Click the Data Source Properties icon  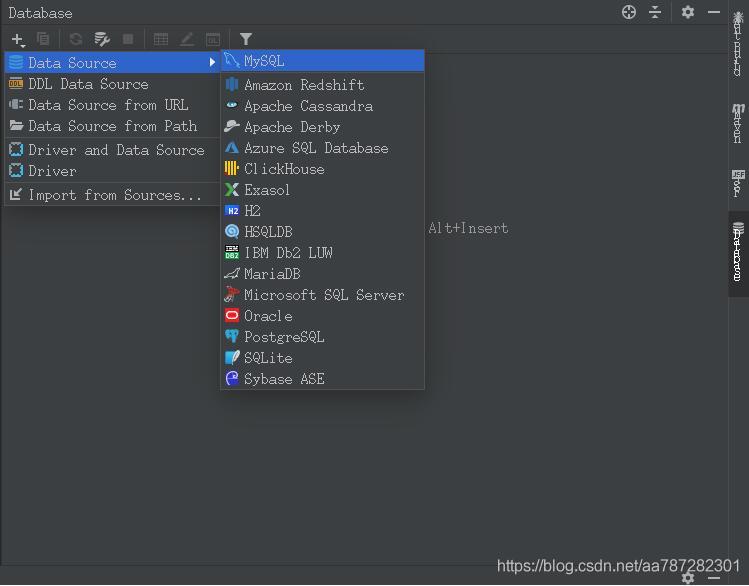(x=102, y=39)
